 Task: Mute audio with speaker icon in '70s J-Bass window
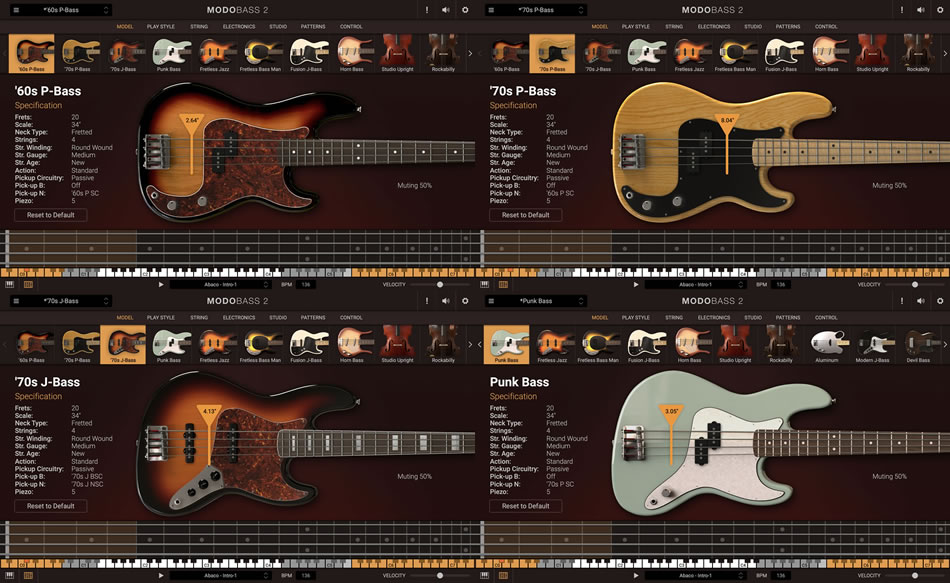pos(446,301)
